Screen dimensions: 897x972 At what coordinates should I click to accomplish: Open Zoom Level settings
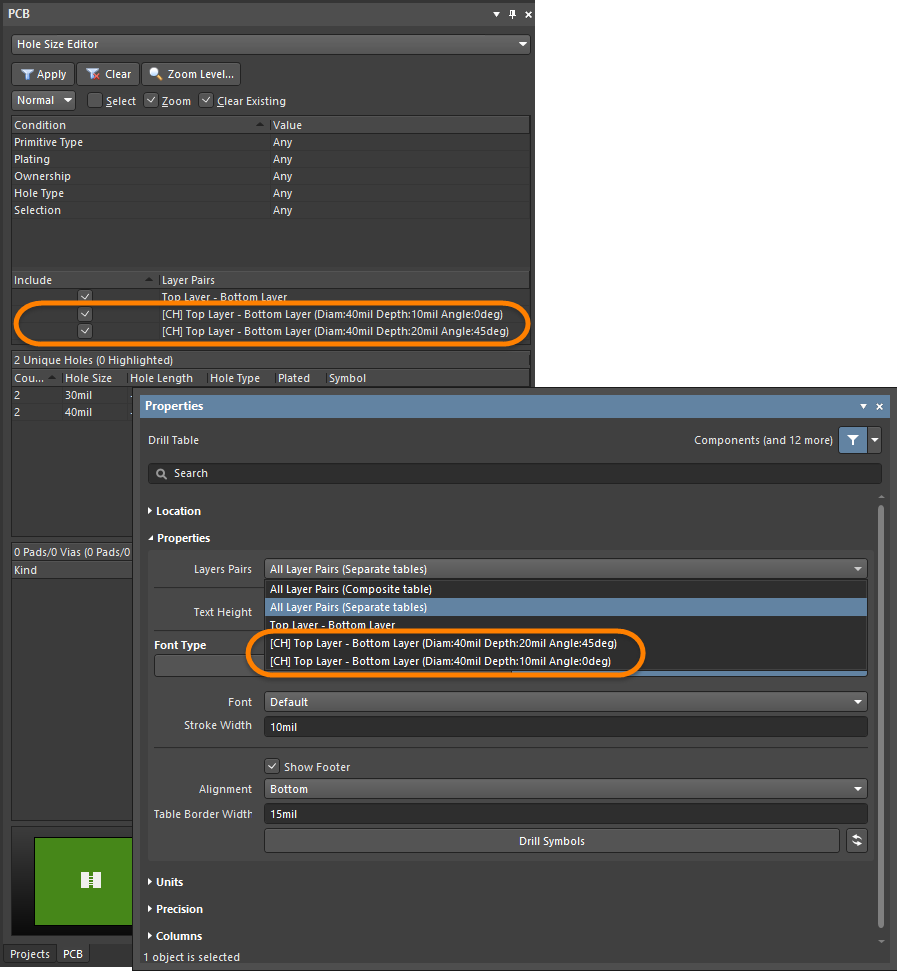[191, 74]
